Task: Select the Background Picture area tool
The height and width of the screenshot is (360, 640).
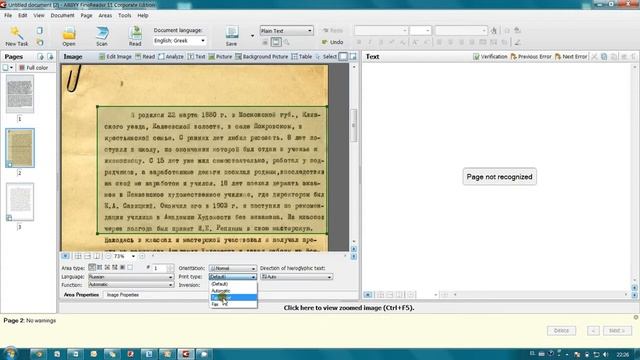Action: [x=262, y=57]
